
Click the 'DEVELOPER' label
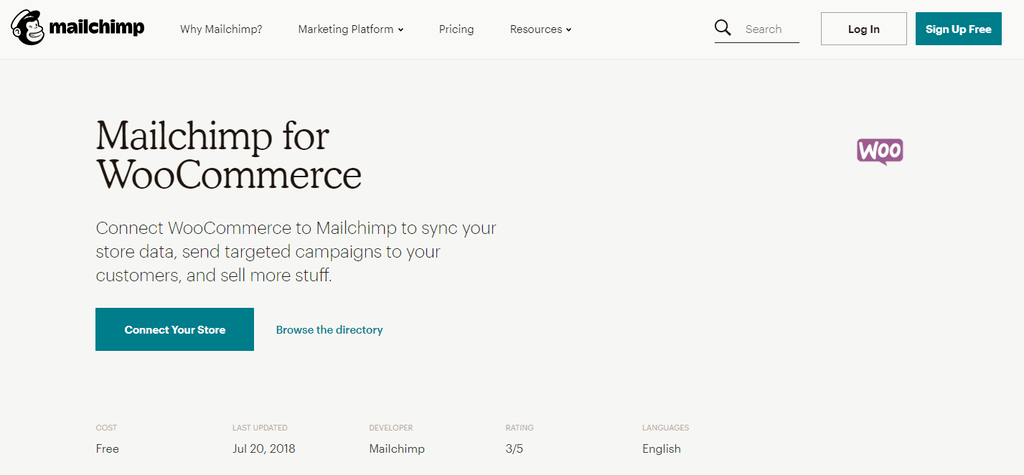pos(391,428)
